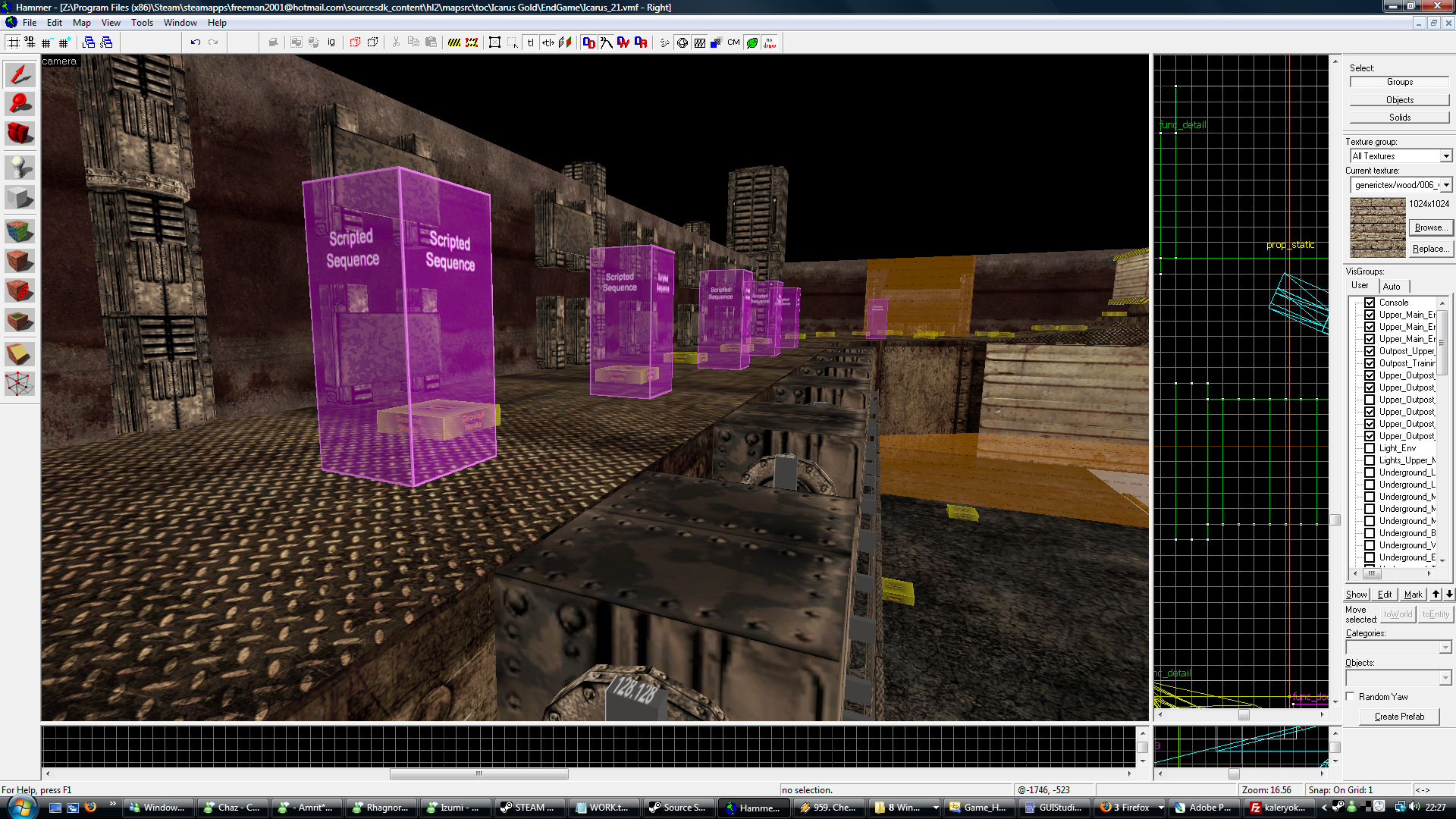Click the wood texture preview thumbnail
The image size is (1456, 819).
point(1378,227)
